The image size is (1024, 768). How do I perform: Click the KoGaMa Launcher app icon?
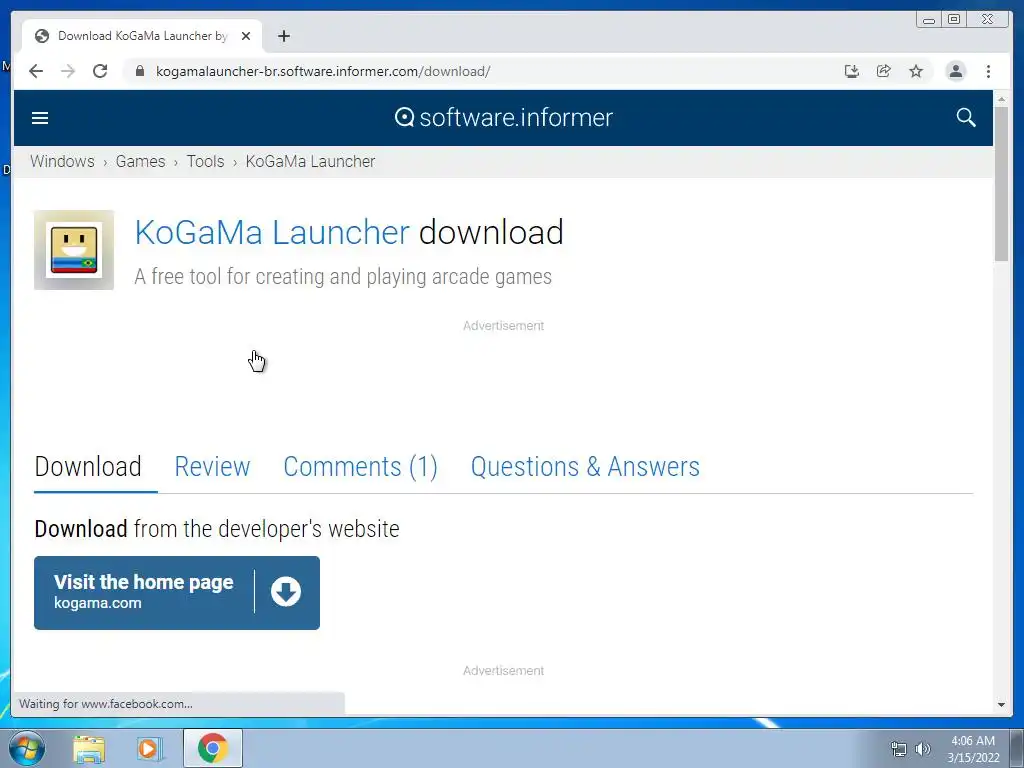(74, 250)
